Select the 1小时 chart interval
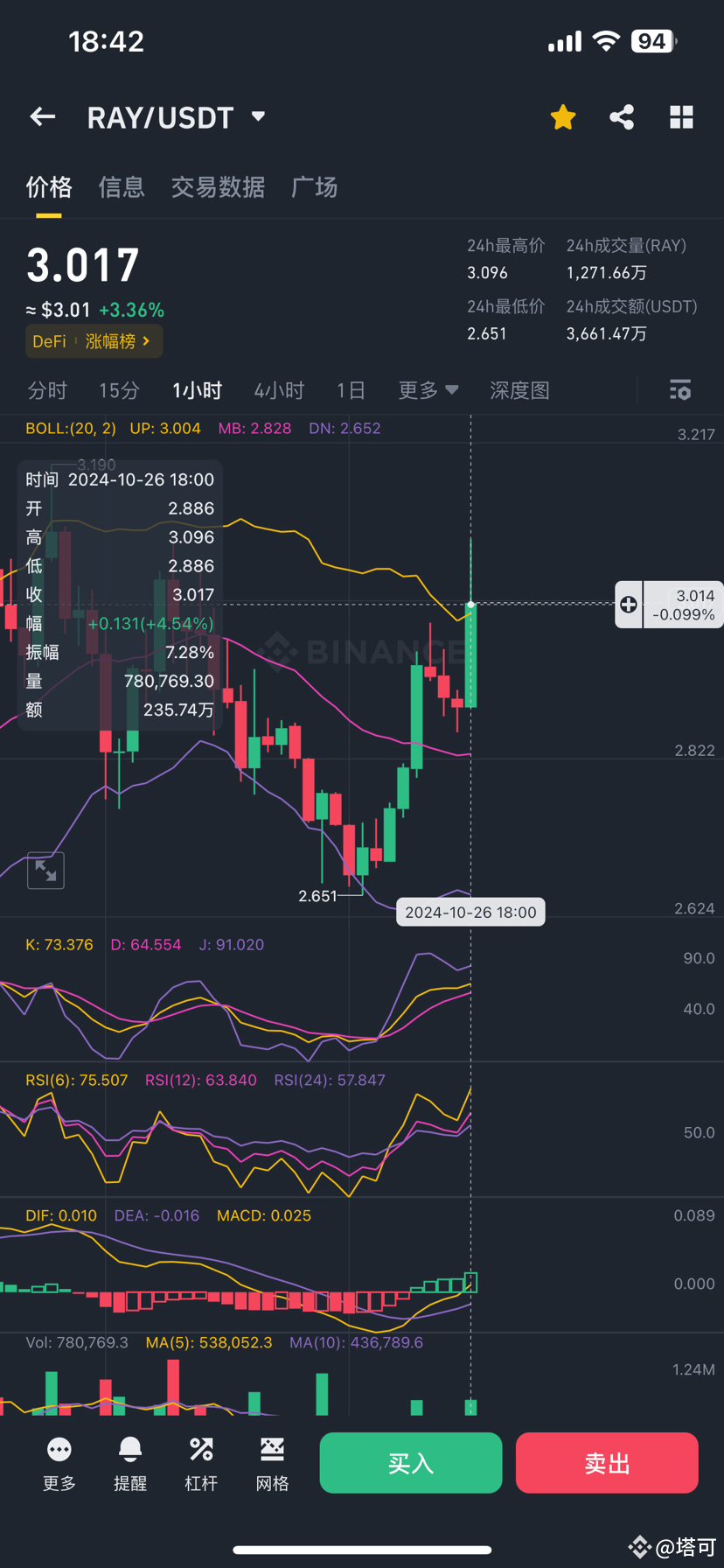Screen dimensions: 724x1568 (x=197, y=390)
